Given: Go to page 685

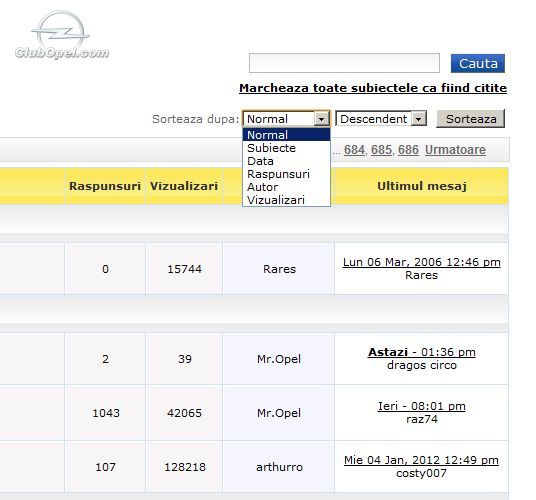Looking at the screenshot, I should (x=381, y=150).
